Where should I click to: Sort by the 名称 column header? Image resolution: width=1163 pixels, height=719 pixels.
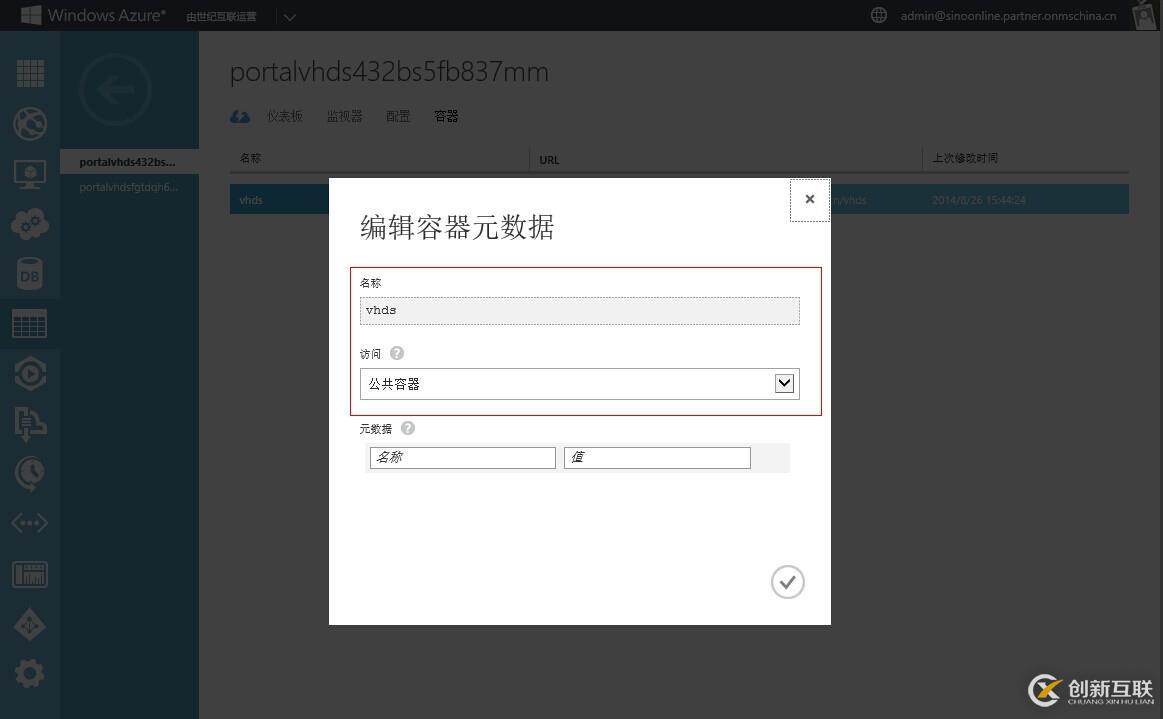point(251,158)
